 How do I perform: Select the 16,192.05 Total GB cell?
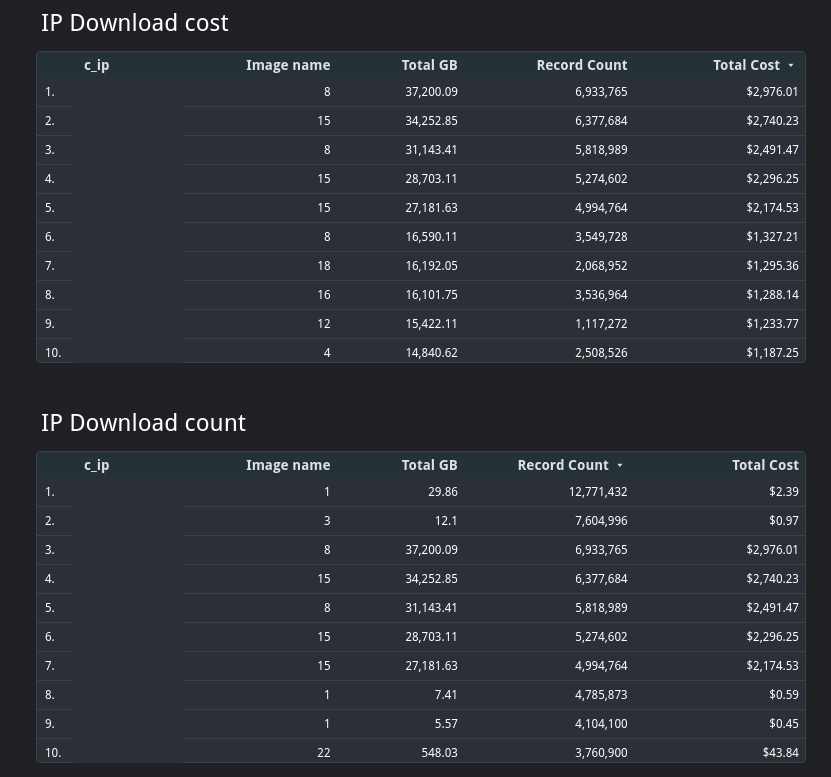tap(431, 266)
